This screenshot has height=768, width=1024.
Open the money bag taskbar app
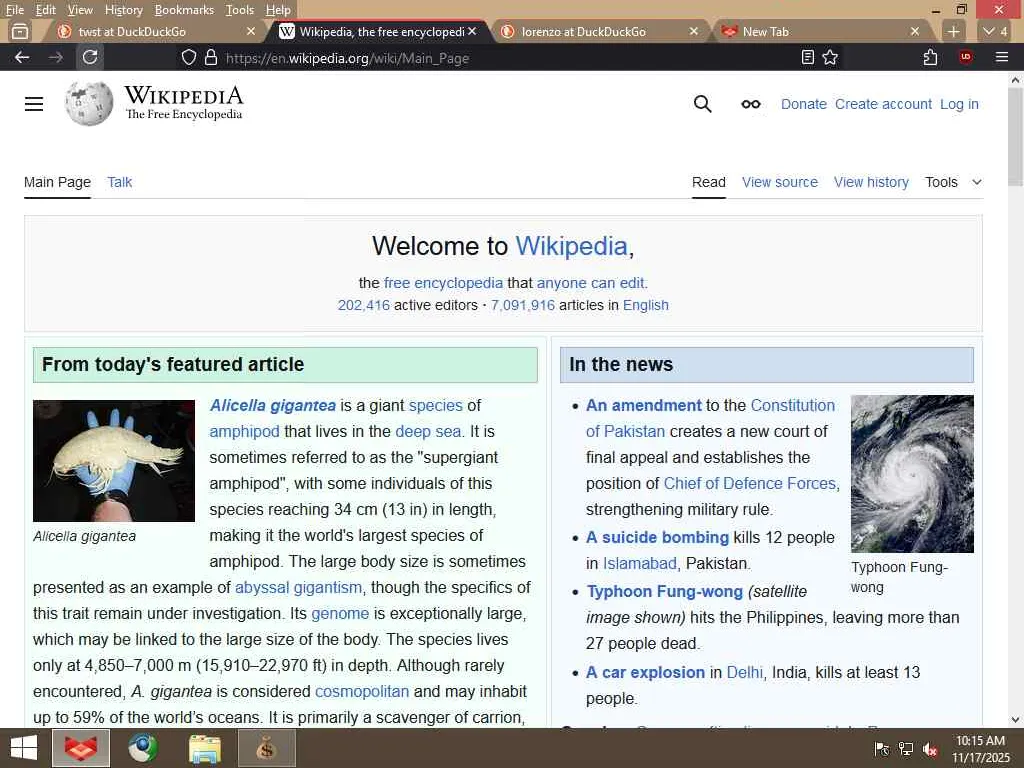point(266,748)
